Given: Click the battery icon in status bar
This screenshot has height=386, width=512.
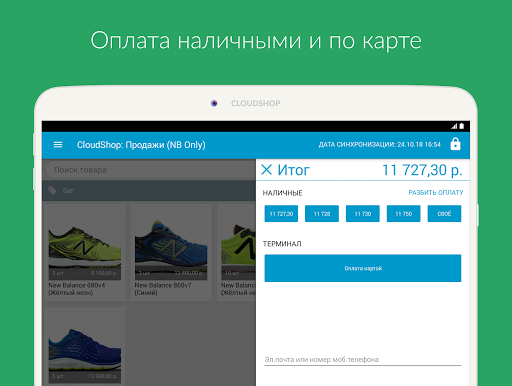Looking at the screenshot, I should click(462, 126).
